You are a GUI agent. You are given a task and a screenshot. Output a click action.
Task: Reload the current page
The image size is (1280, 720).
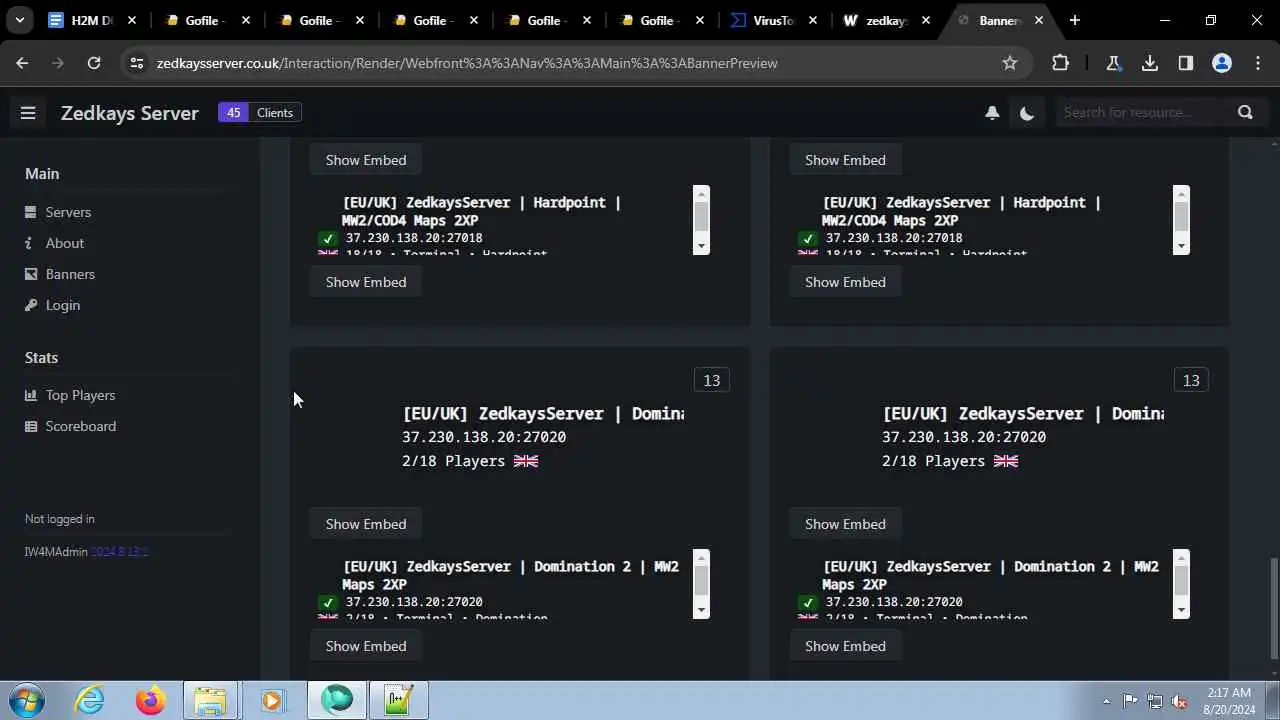[x=94, y=63]
